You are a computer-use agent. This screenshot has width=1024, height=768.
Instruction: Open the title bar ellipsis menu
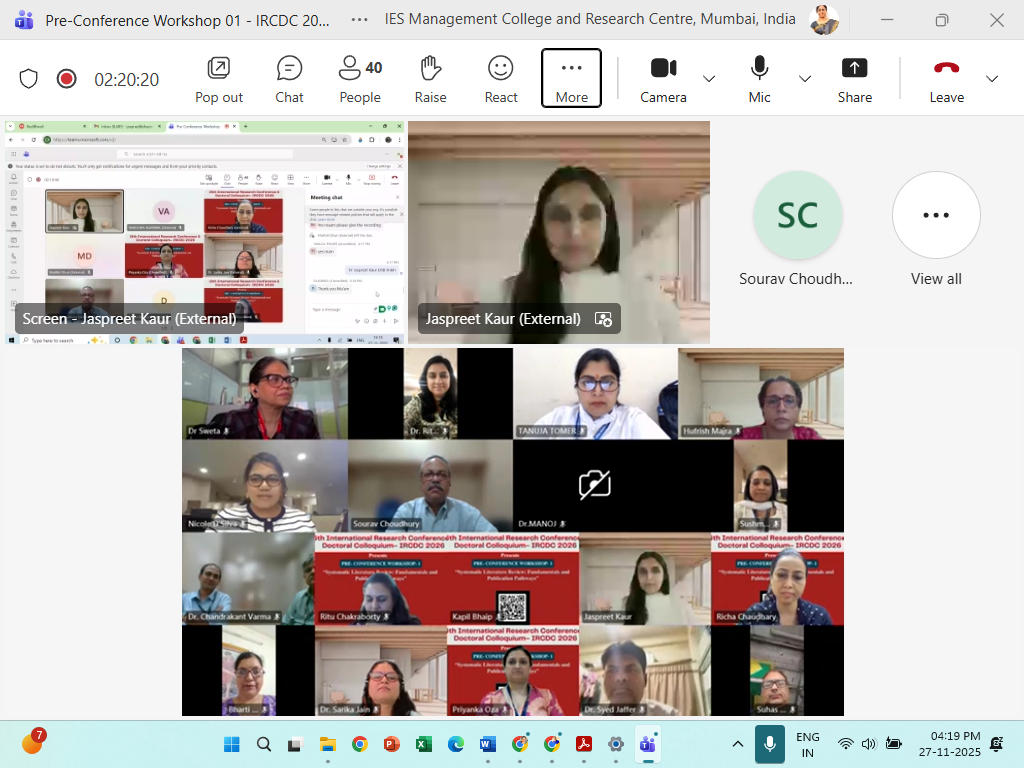tap(359, 20)
